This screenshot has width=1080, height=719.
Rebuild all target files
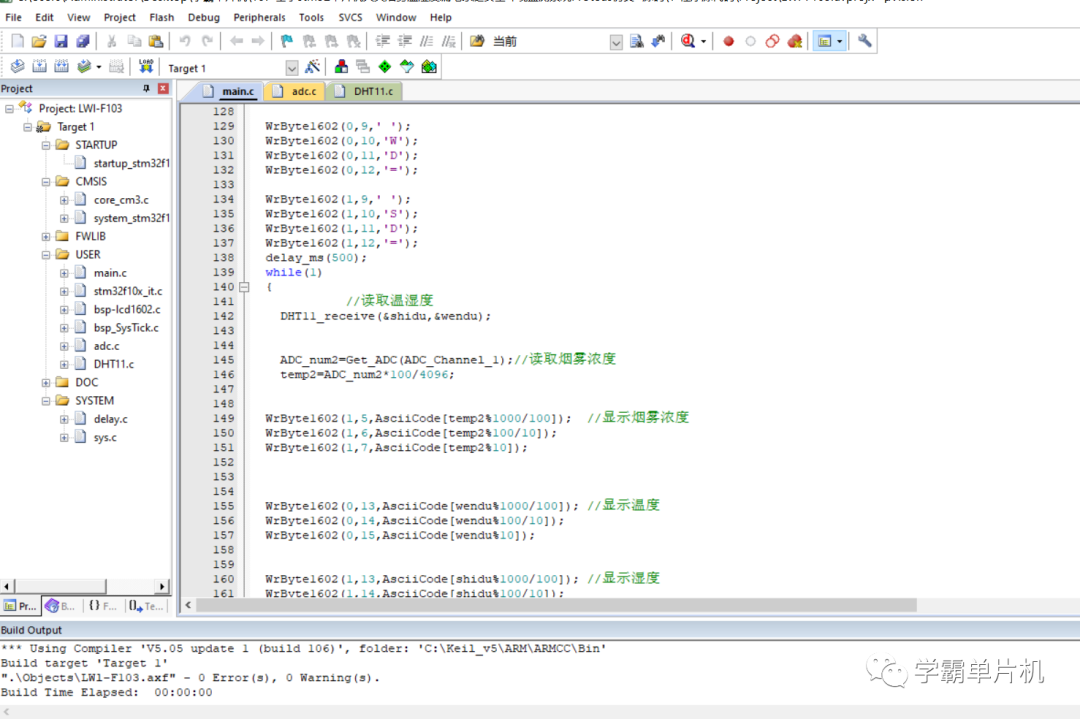(61, 67)
